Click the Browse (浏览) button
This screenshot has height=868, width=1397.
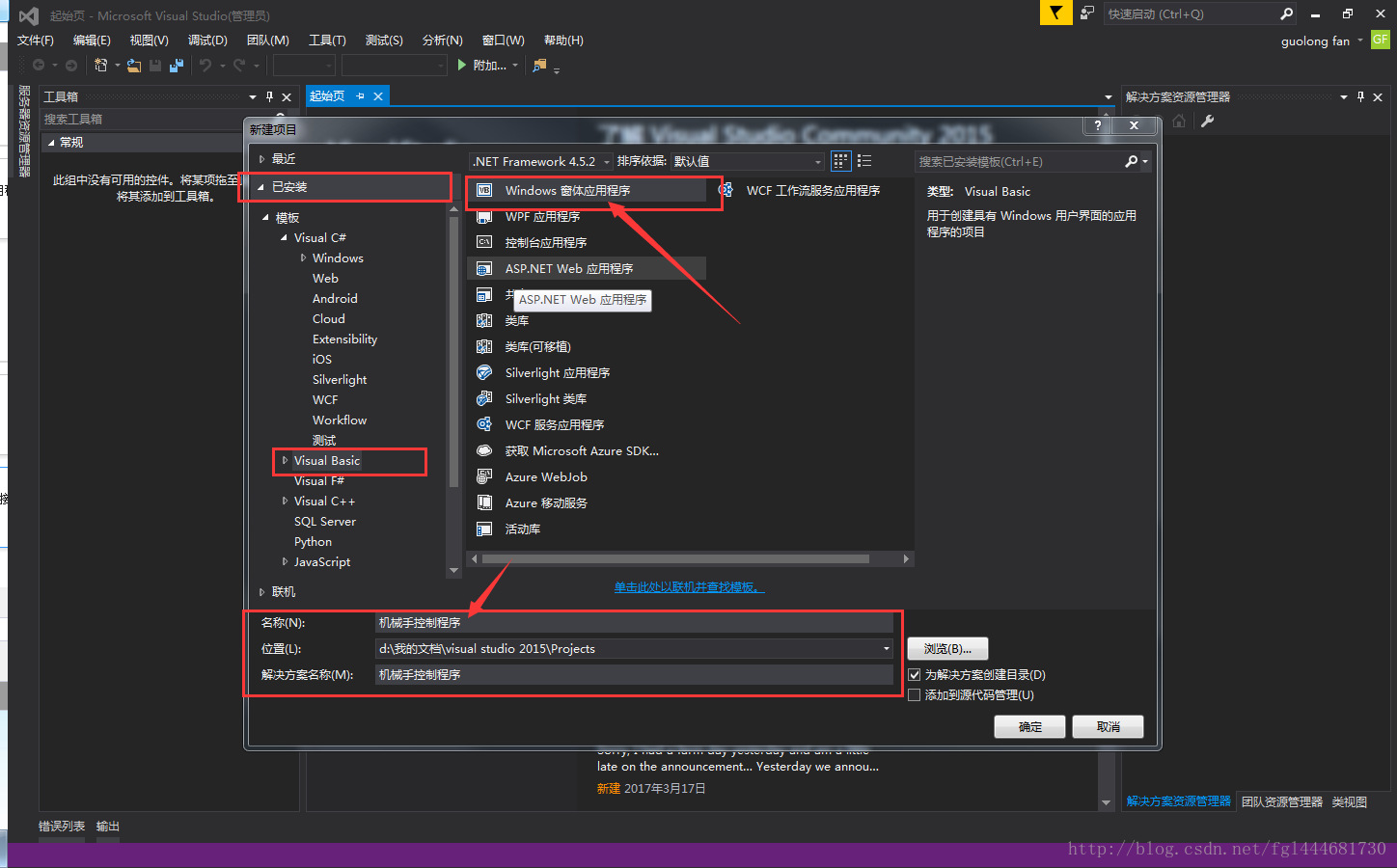pos(947,649)
